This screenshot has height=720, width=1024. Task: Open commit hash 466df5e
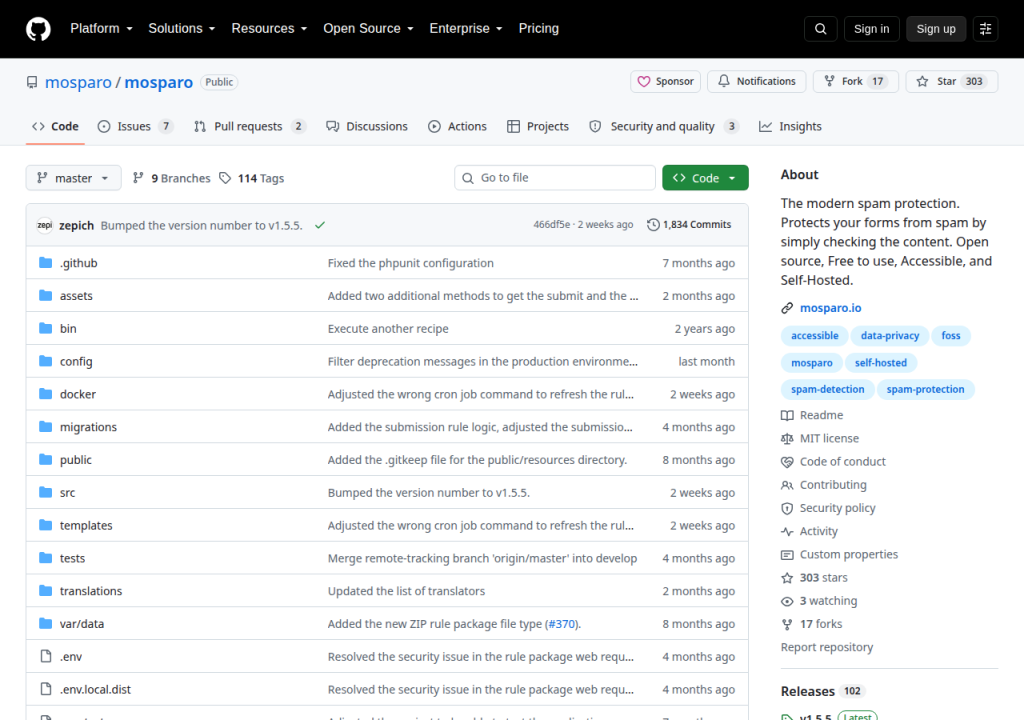[x=551, y=225]
